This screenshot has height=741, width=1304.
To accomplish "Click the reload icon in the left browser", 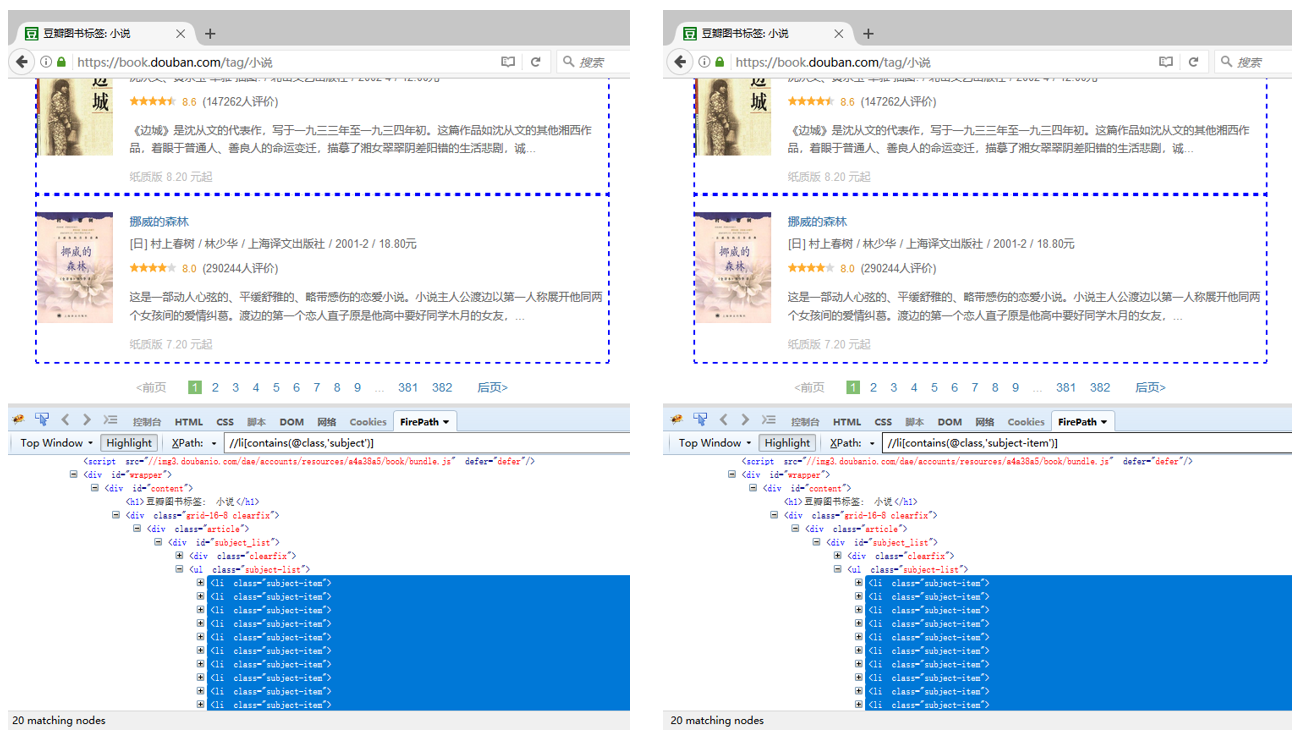I will (536, 62).
